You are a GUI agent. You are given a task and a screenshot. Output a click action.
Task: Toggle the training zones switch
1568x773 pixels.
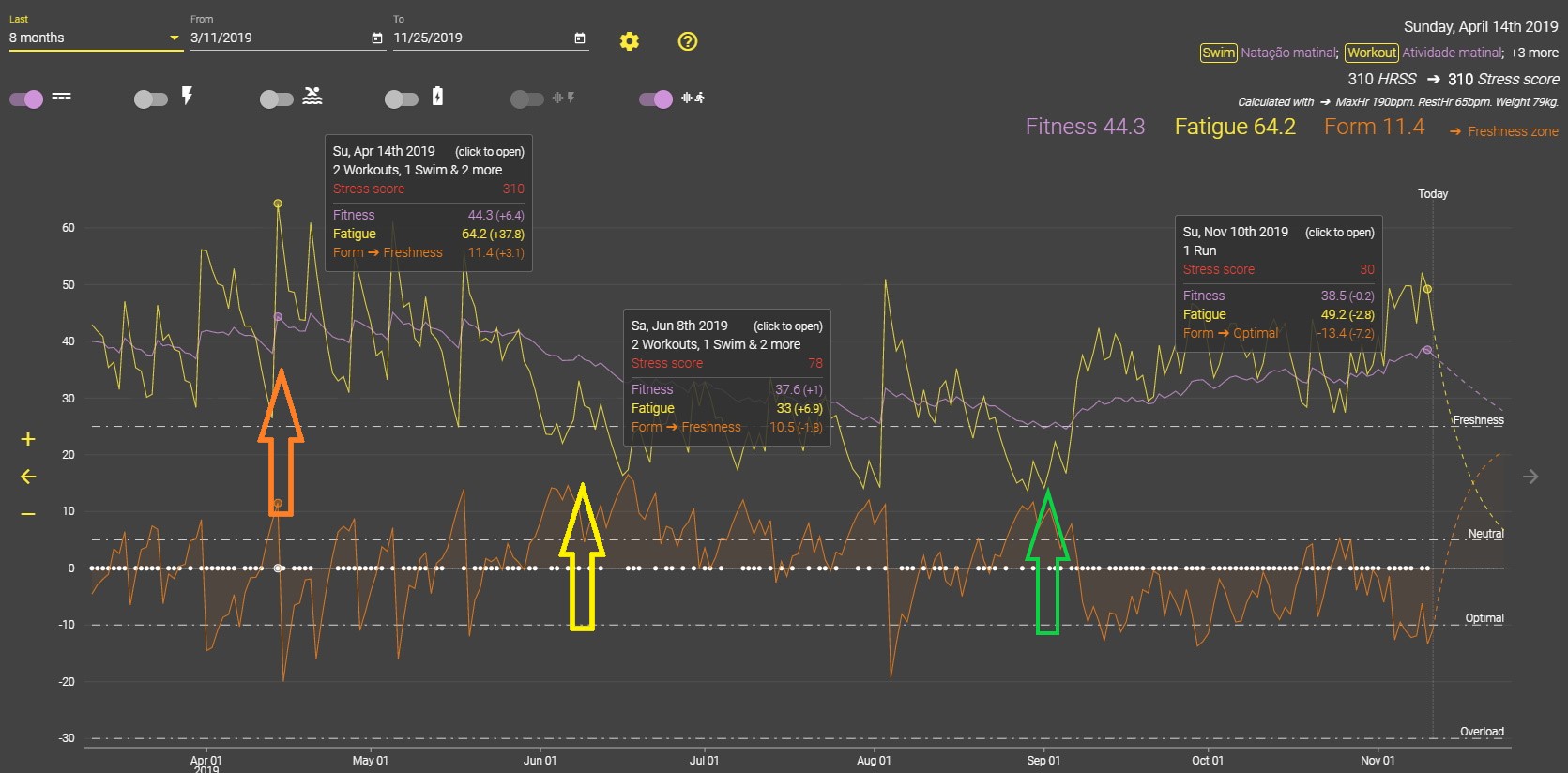pos(26,99)
